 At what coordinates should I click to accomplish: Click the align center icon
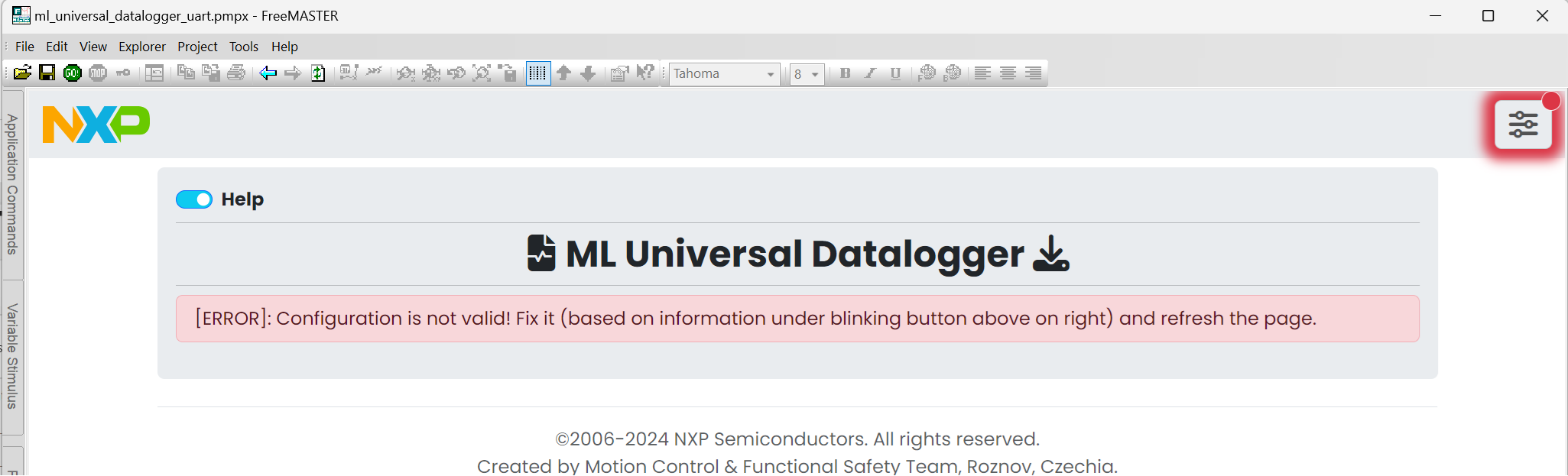(x=1008, y=73)
